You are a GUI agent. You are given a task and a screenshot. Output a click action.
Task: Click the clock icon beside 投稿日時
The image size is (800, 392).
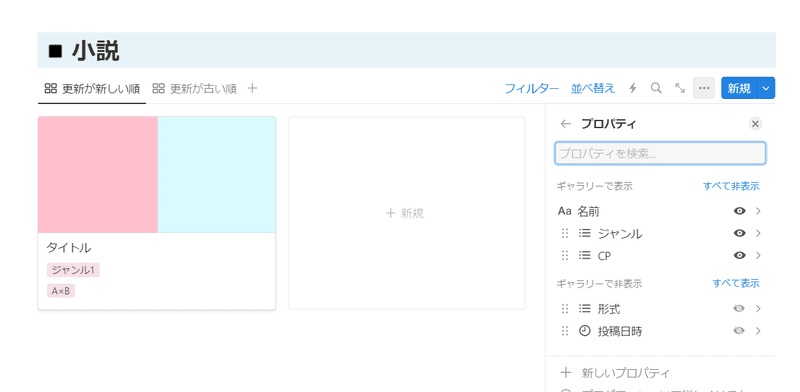point(585,331)
